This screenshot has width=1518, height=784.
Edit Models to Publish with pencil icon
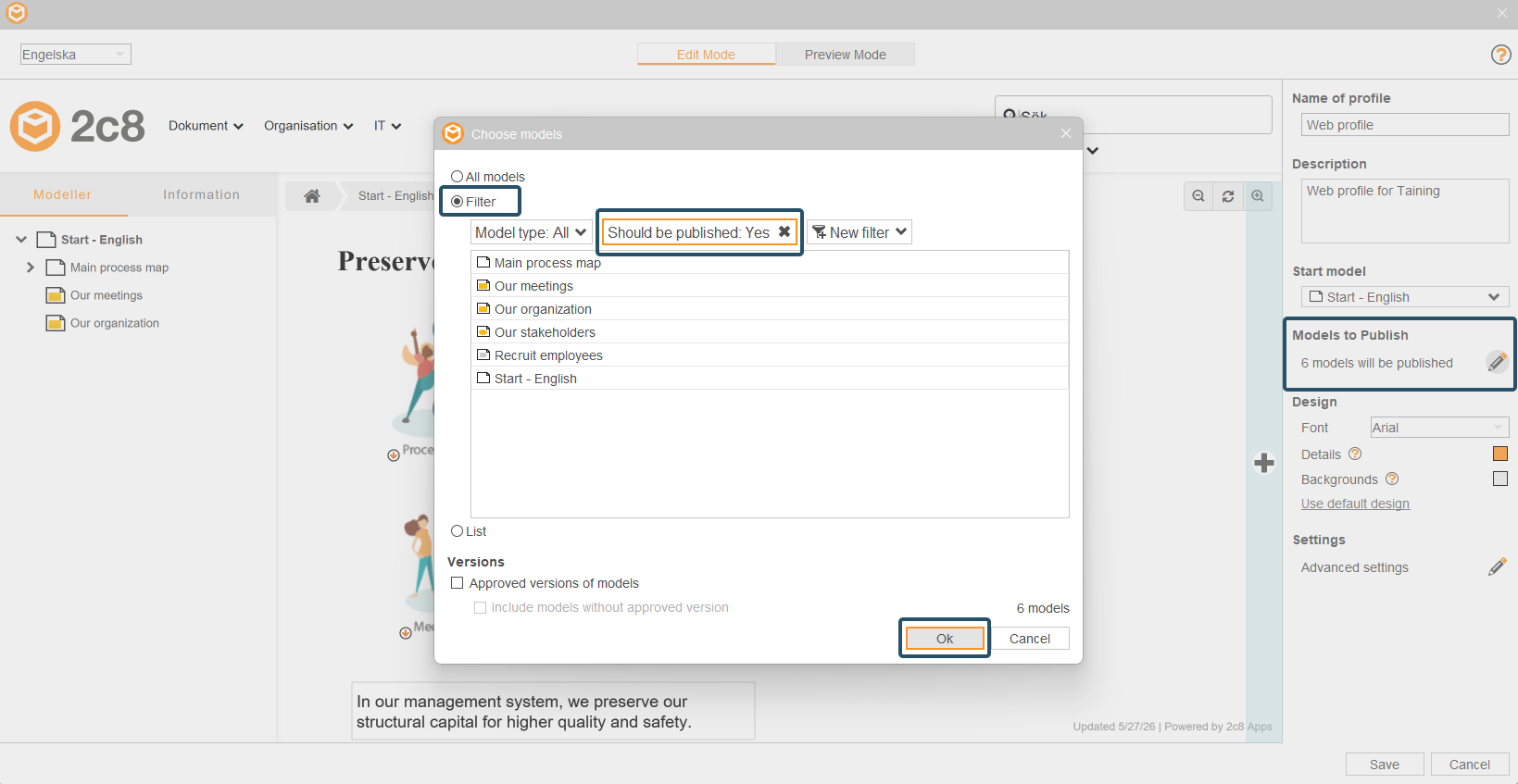tap(1497, 363)
